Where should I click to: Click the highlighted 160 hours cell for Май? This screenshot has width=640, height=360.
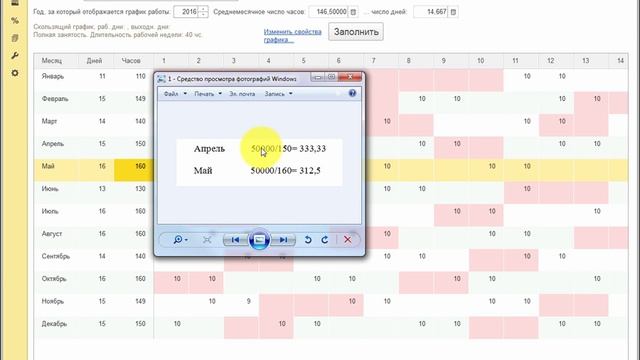coord(134,170)
